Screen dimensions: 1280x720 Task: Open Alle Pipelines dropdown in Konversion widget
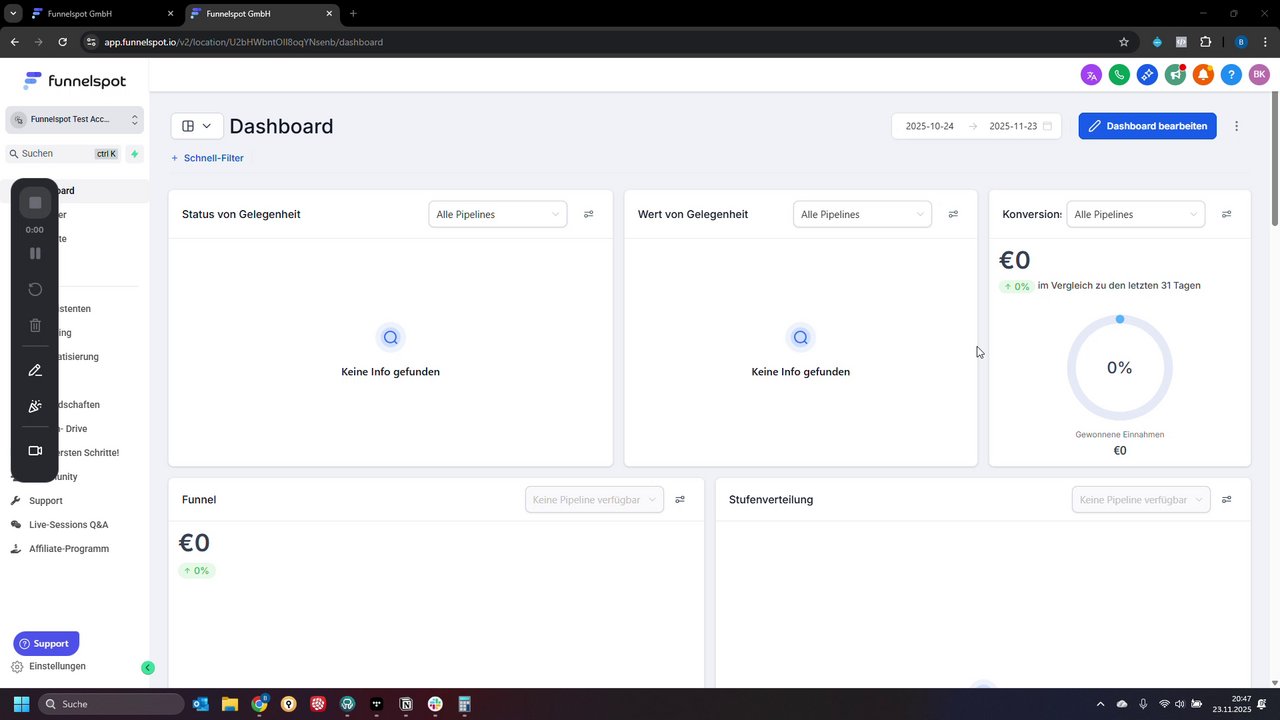pyautogui.click(x=1136, y=214)
